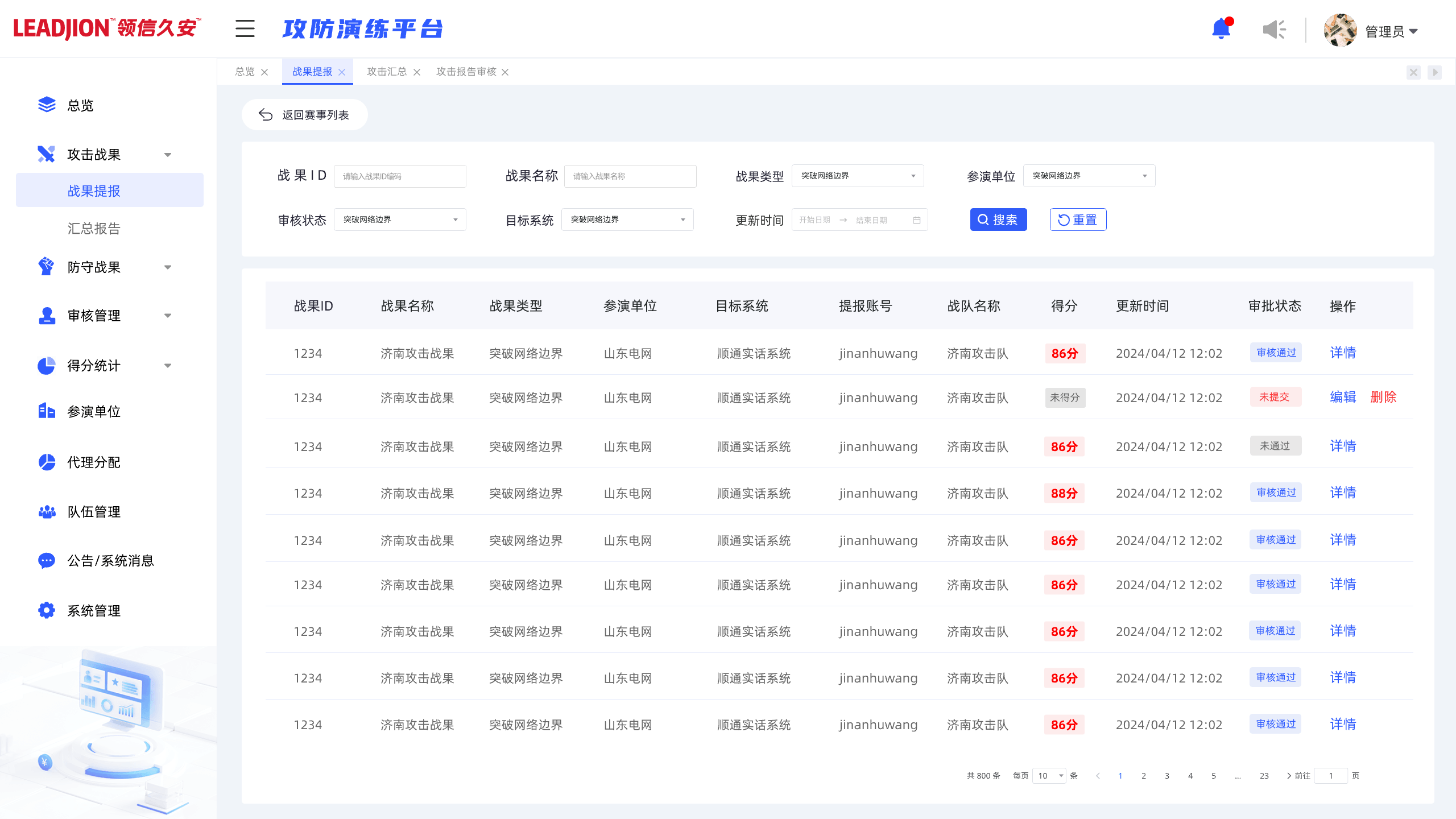Open the 审核状态 dropdown
The image size is (1456, 819).
pyautogui.click(x=400, y=220)
